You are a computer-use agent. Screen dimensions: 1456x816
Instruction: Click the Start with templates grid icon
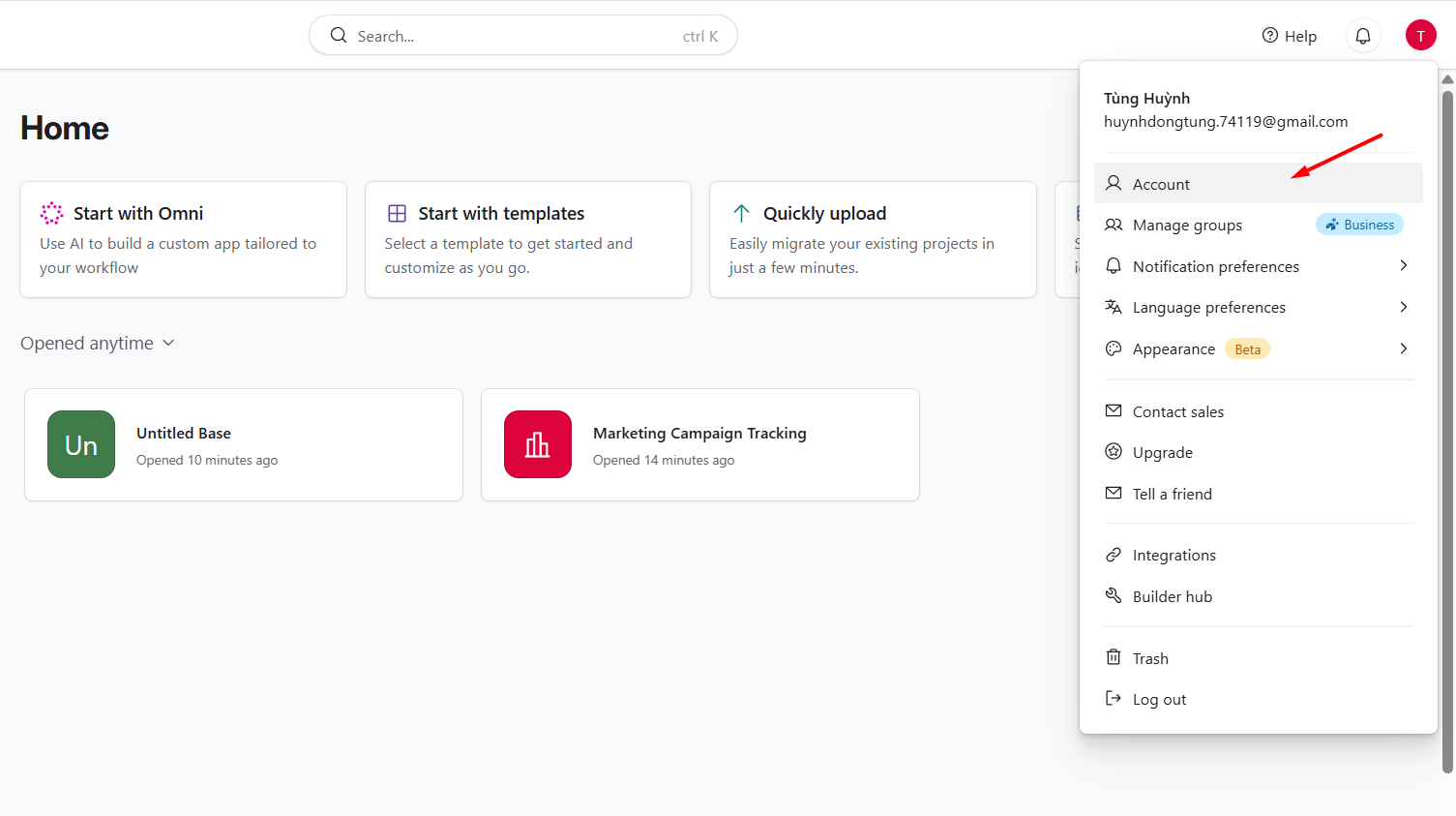point(396,212)
